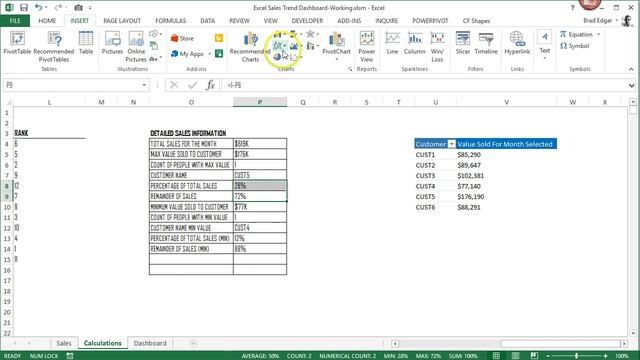Switch to the FORMULAS tab
The width and height of the screenshot is (640, 360).
(x=171, y=20)
